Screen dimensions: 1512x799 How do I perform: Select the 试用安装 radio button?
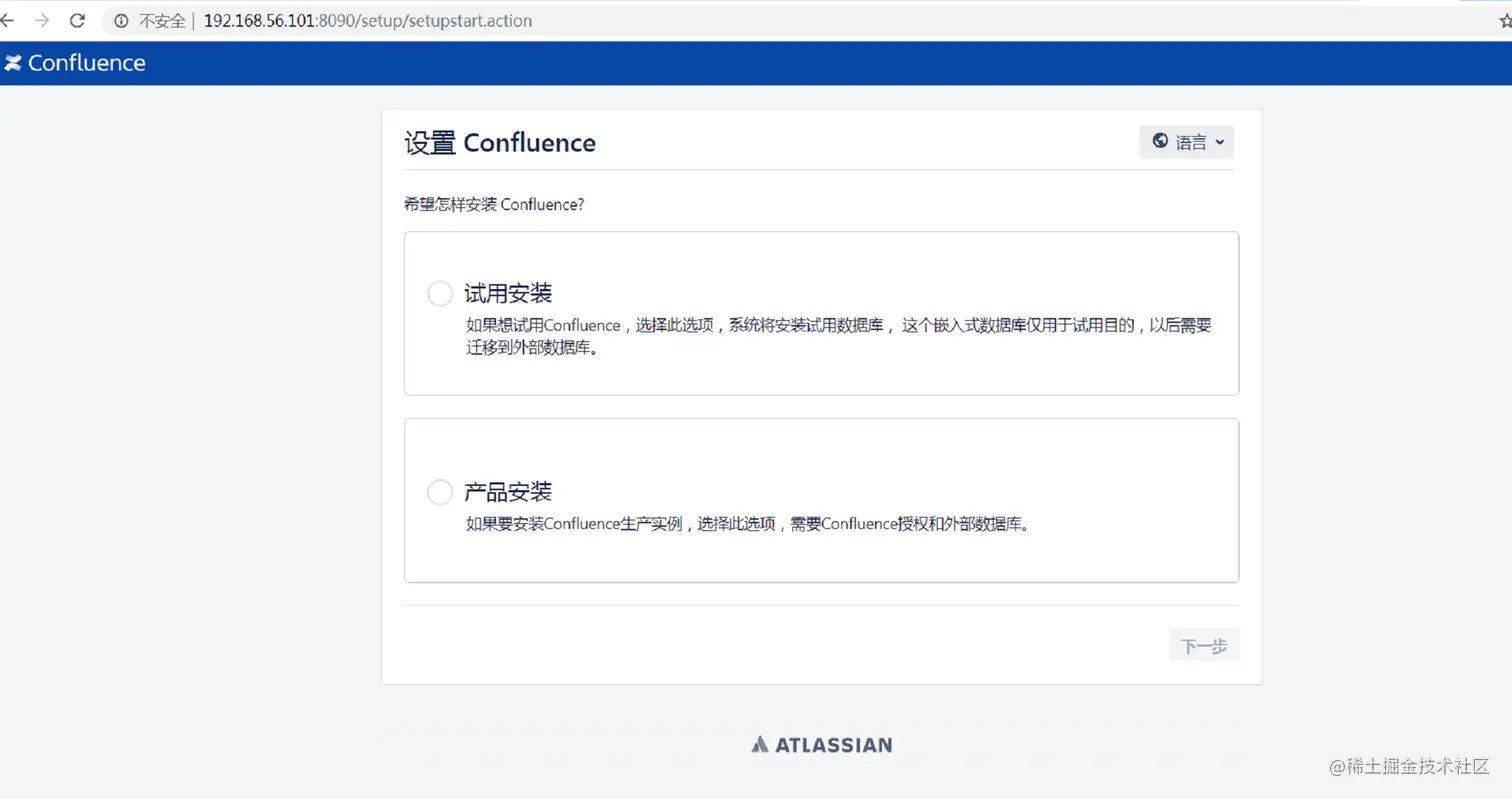coord(440,294)
